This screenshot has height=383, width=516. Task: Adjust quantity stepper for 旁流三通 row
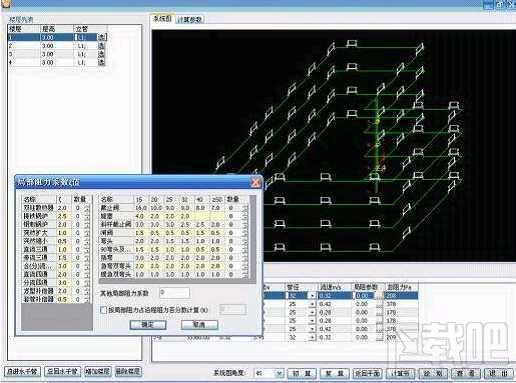point(88,258)
